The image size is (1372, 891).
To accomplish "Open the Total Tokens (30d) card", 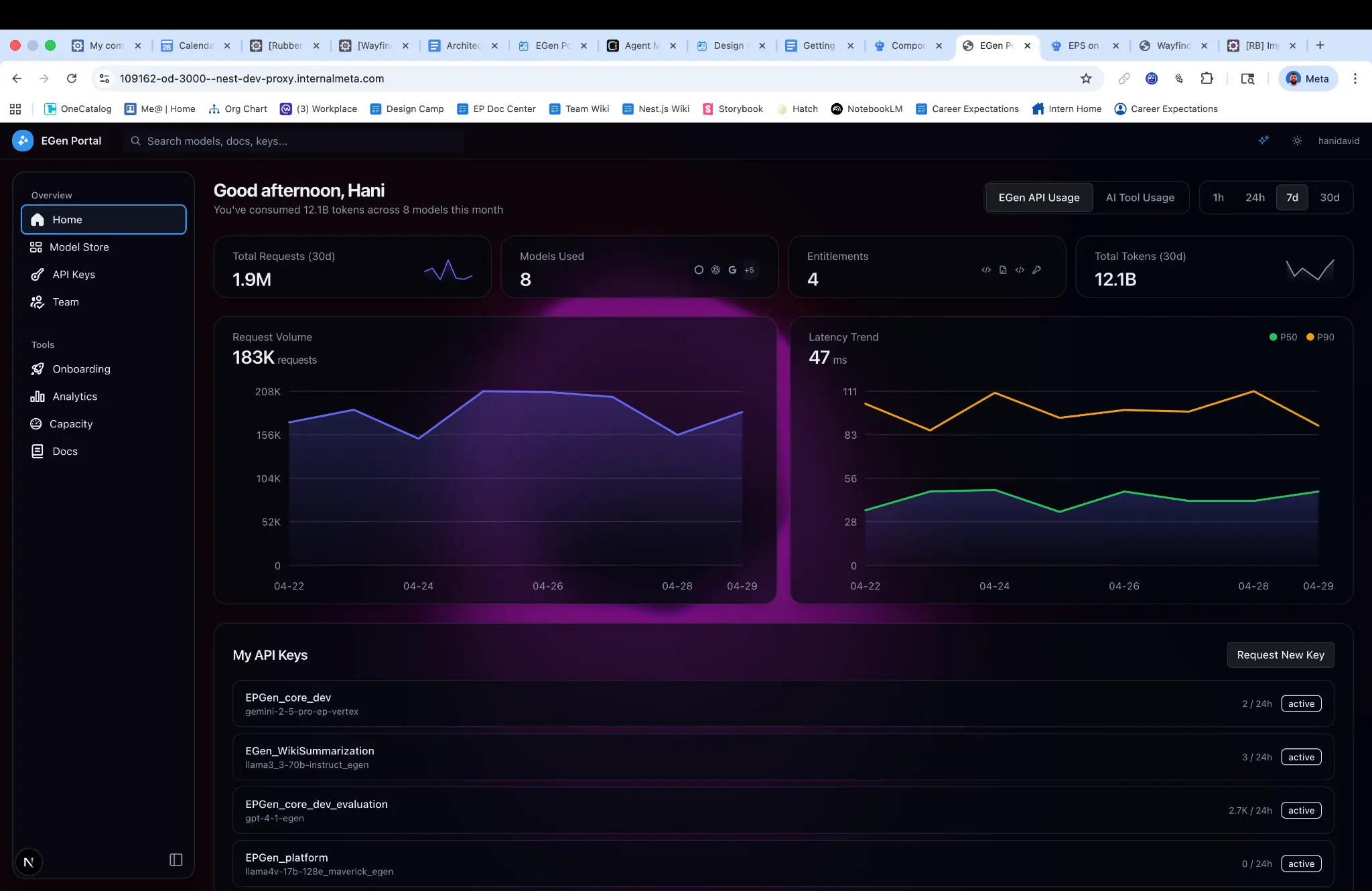I will click(1214, 267).
